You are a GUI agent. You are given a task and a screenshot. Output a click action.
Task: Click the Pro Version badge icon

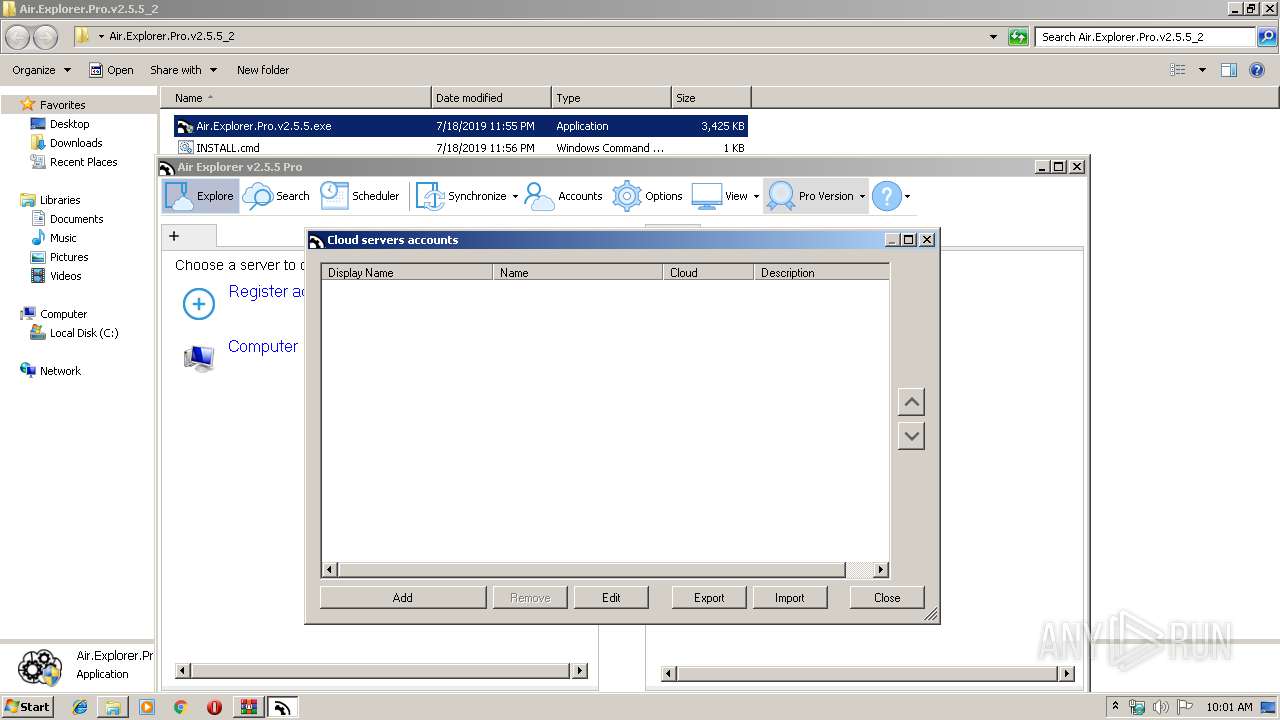pyautogui.click(x=781, y=196)
